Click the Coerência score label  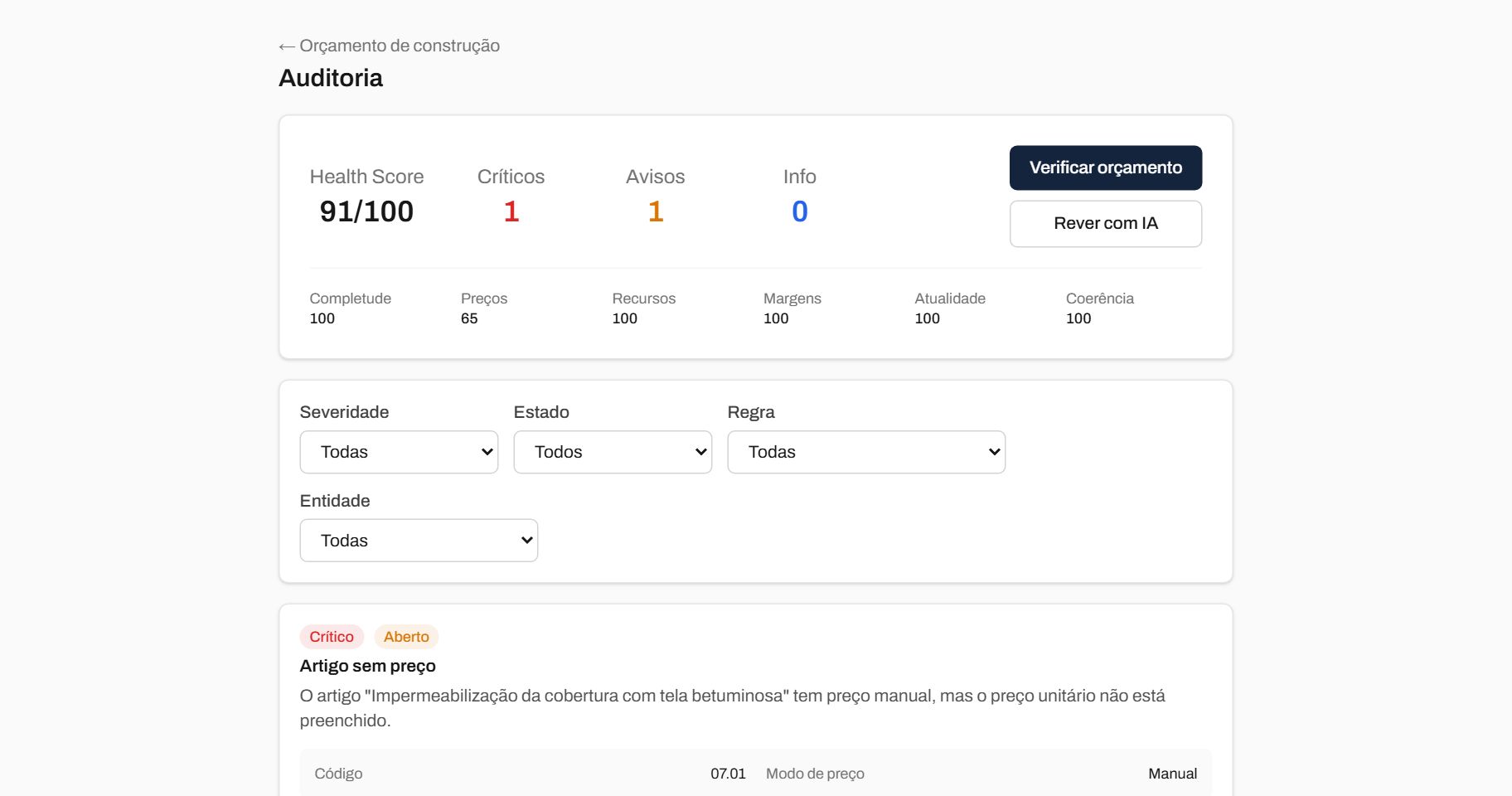click(x=1100, y=298)
